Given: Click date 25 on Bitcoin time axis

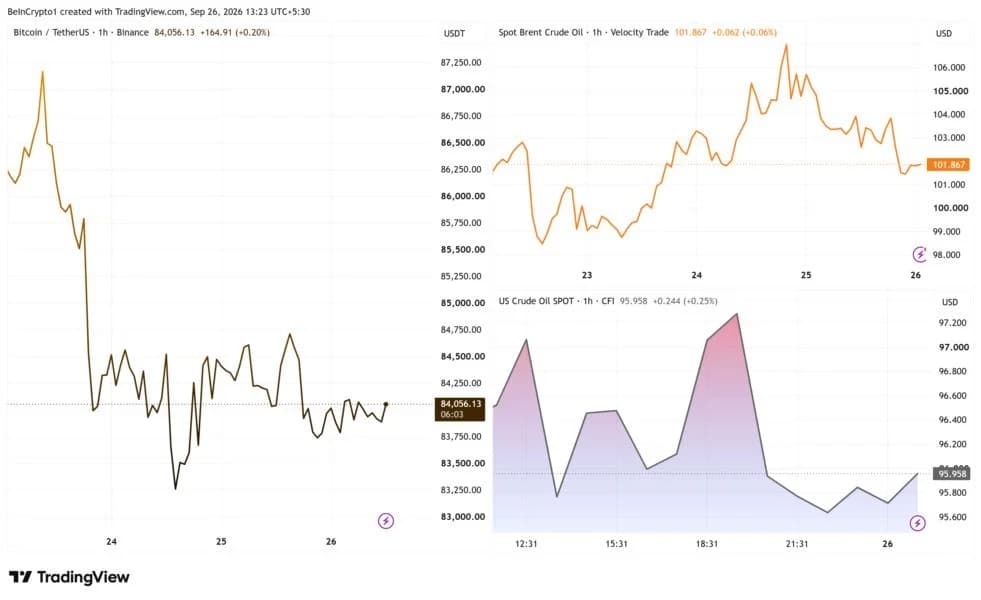Looking at the screenshot, I should (x=221, y=541).
